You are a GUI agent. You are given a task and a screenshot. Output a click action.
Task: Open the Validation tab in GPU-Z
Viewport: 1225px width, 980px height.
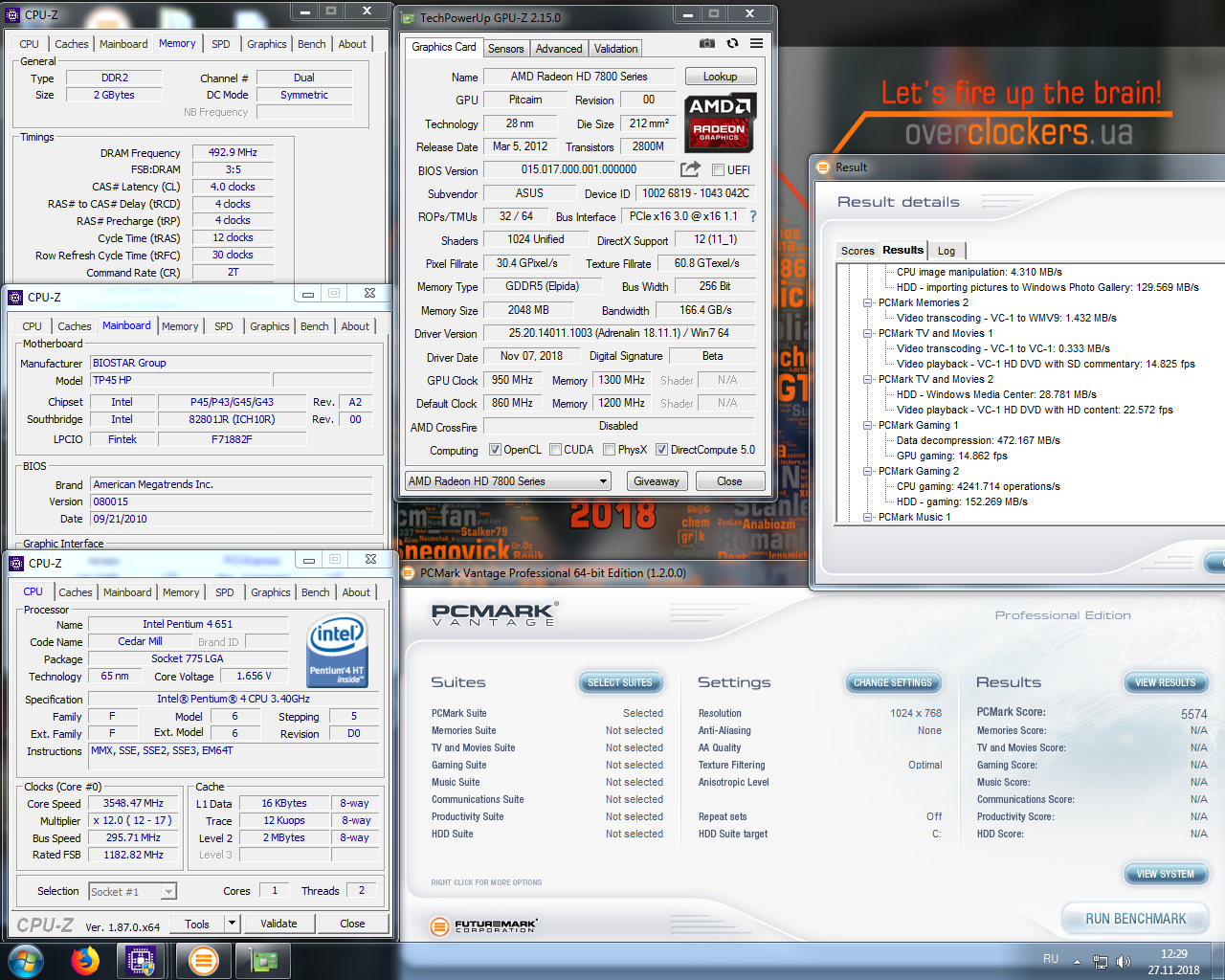(x=615, y=49)
